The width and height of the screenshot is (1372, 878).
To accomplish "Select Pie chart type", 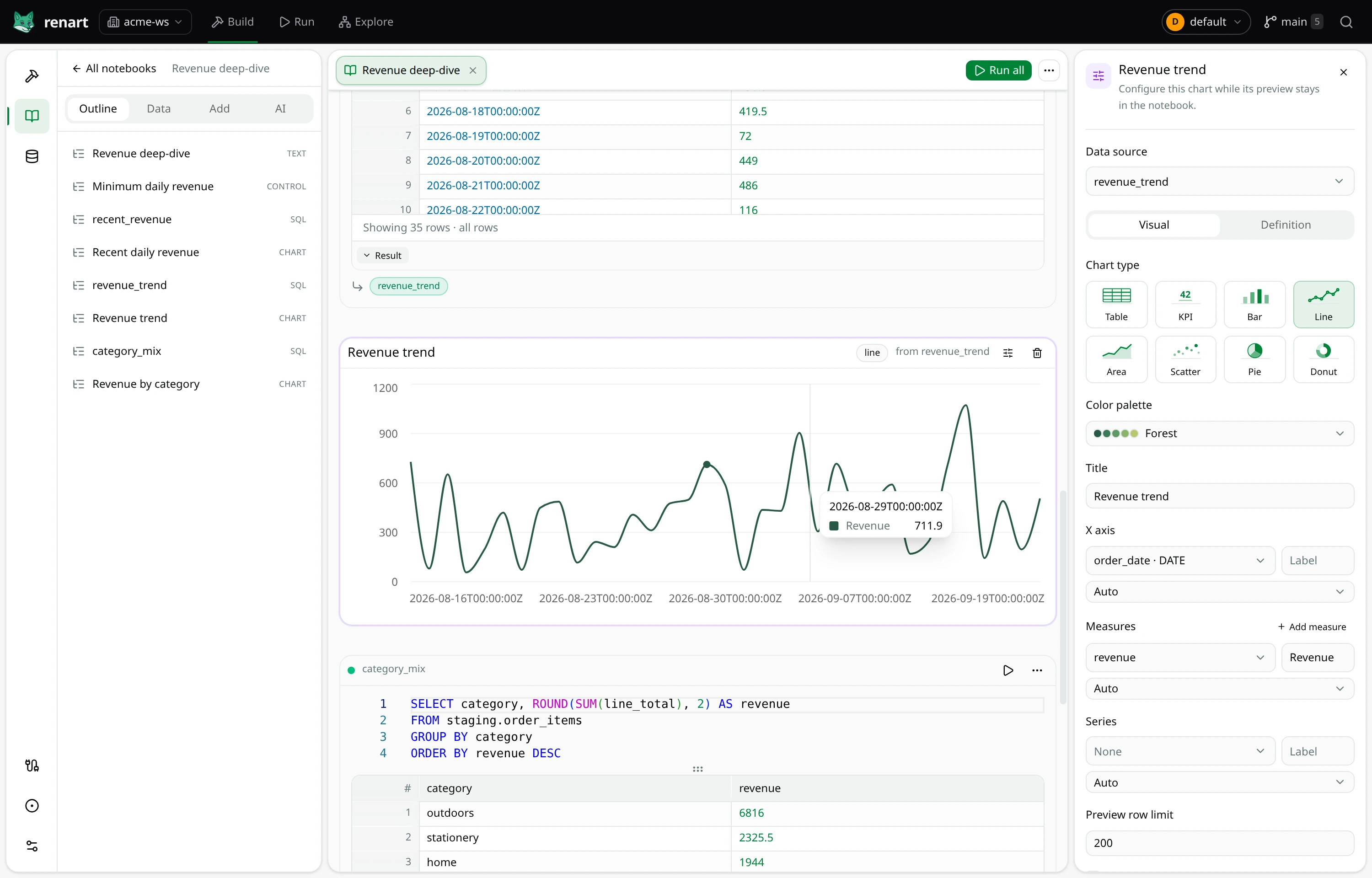I will point(1254,359).
